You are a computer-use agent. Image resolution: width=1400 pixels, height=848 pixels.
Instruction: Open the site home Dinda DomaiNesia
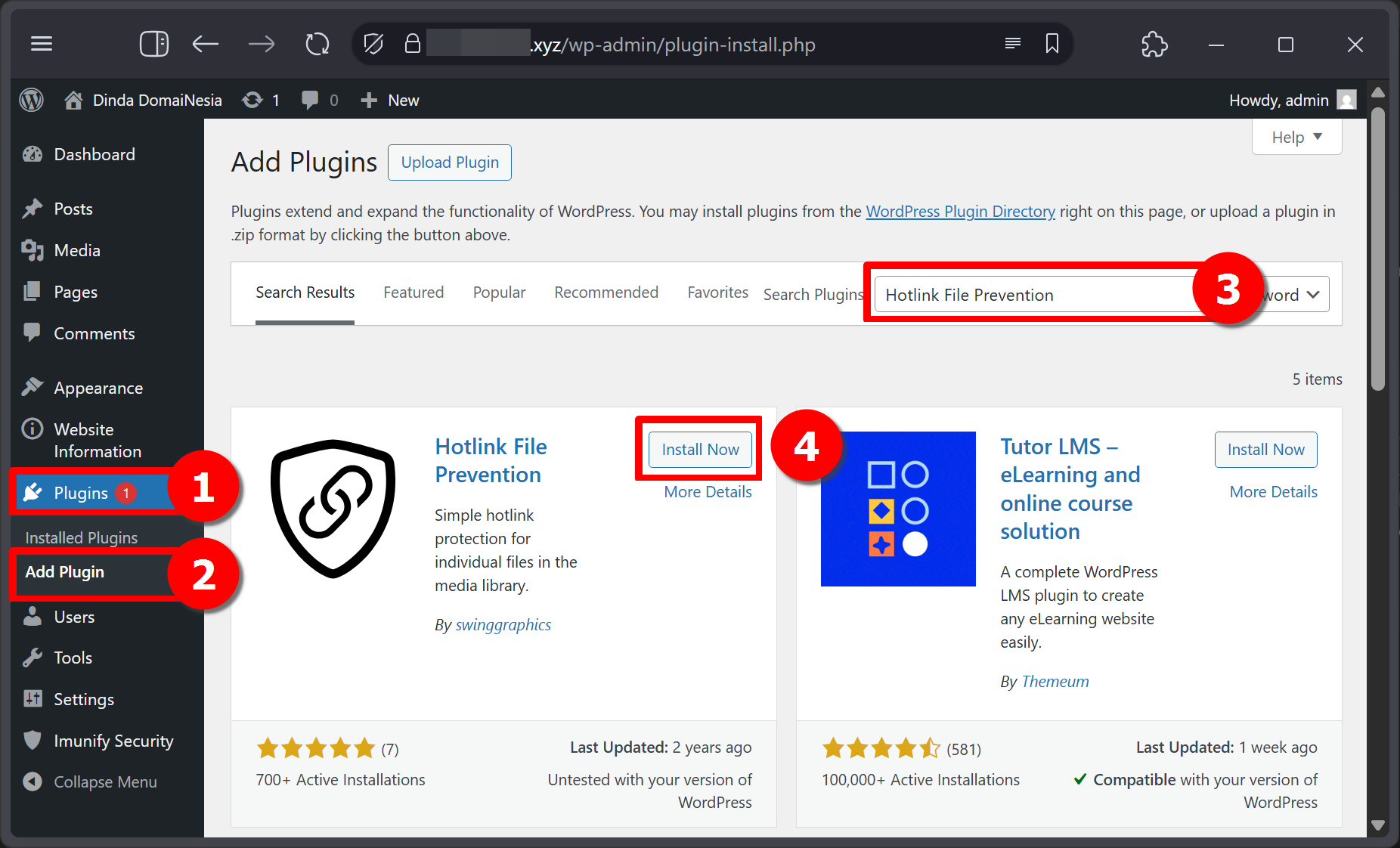point(144,100)
